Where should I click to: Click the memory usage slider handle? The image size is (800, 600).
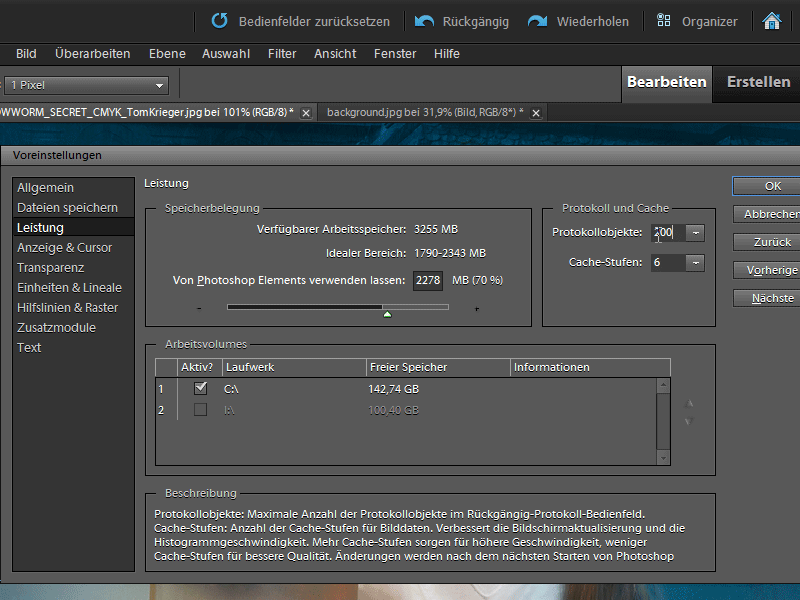(387, 314)
